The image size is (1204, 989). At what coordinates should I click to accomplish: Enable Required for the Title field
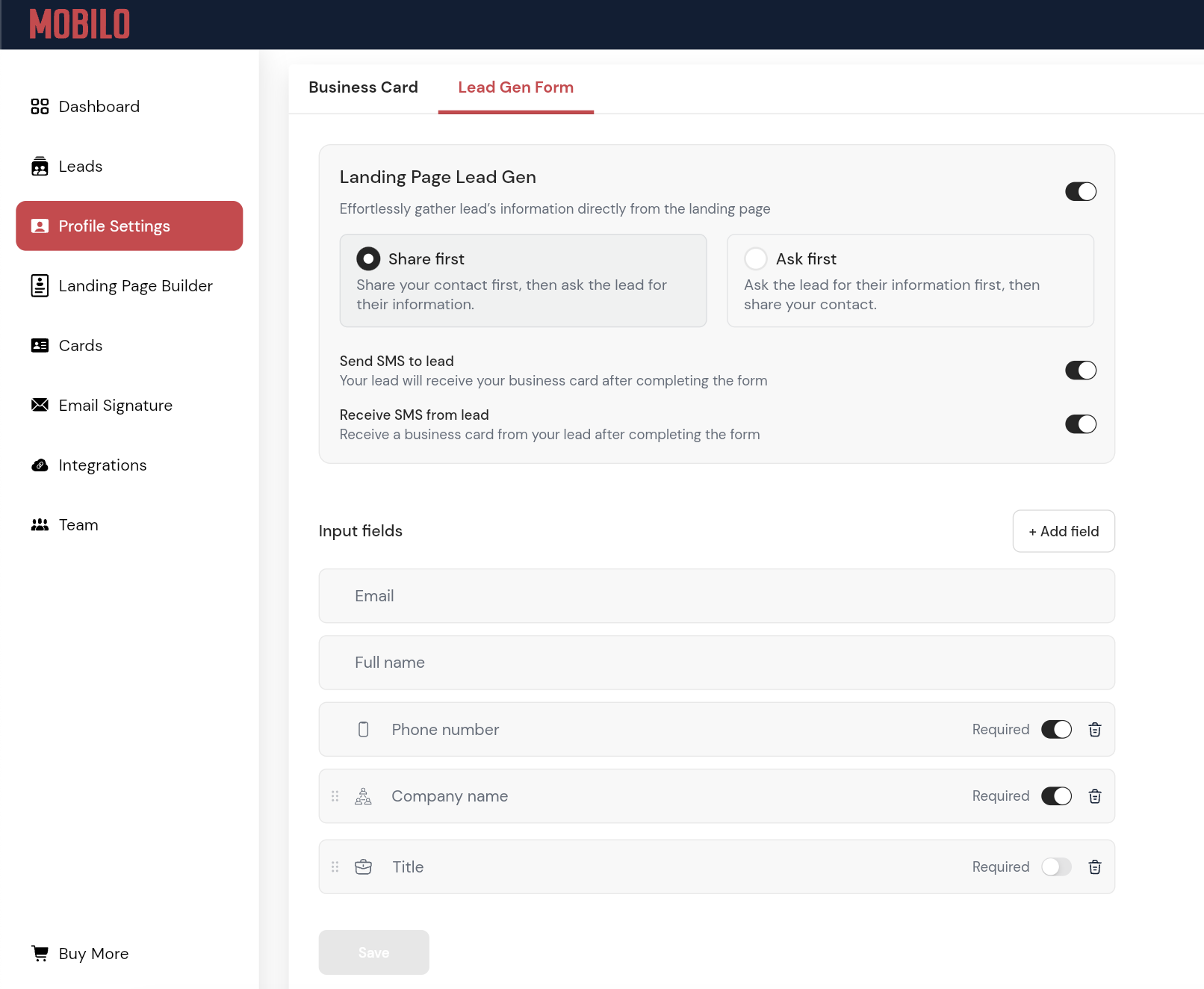tap(1056, 867)
